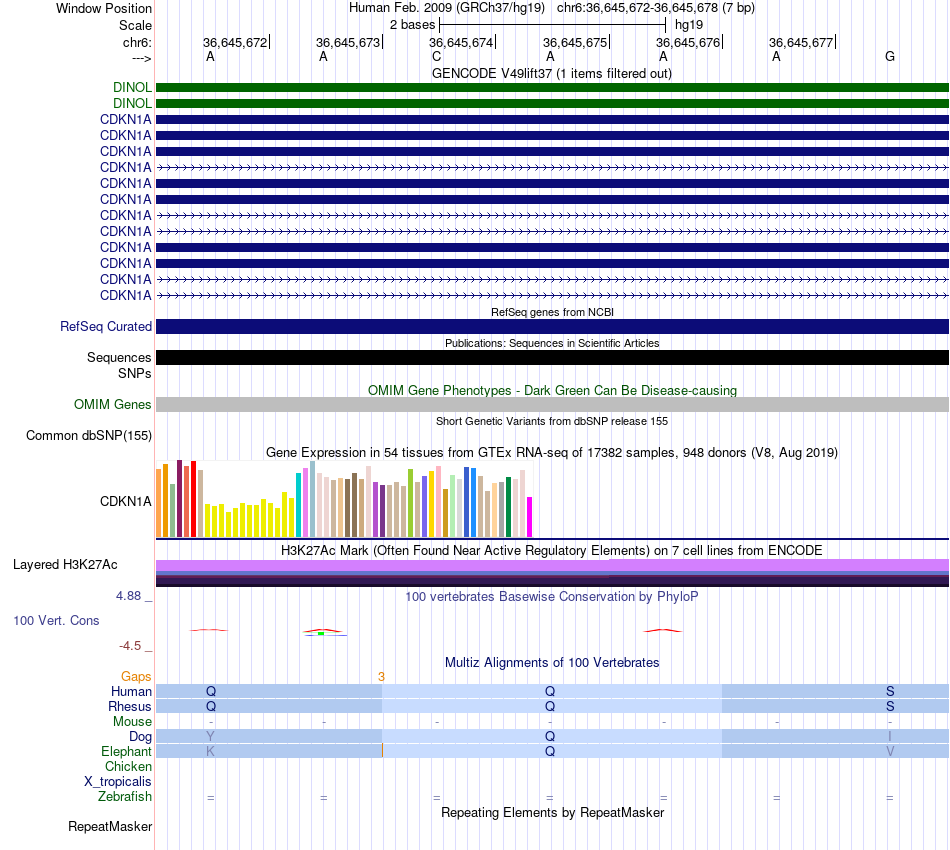Click the gray OMIM Genes item bar

[x=553, y=405]
